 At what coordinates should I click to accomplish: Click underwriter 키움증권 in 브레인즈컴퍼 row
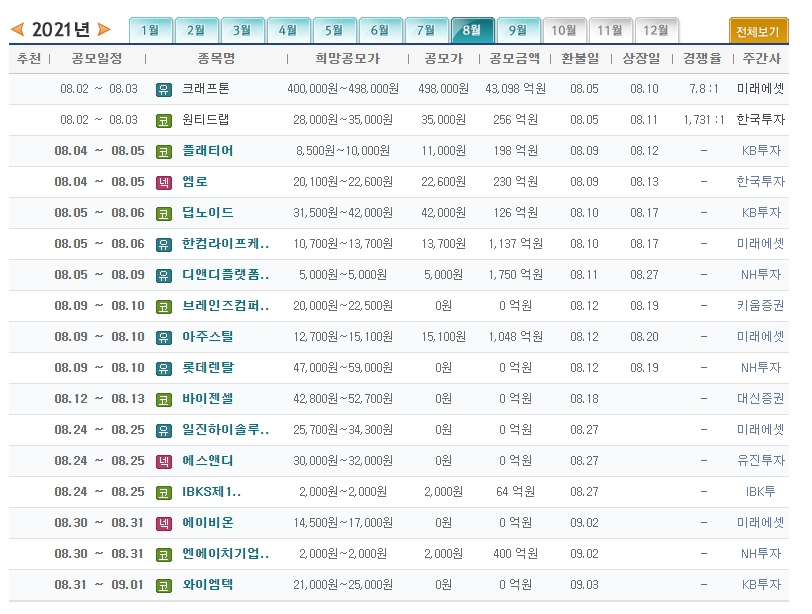(760, 305)
